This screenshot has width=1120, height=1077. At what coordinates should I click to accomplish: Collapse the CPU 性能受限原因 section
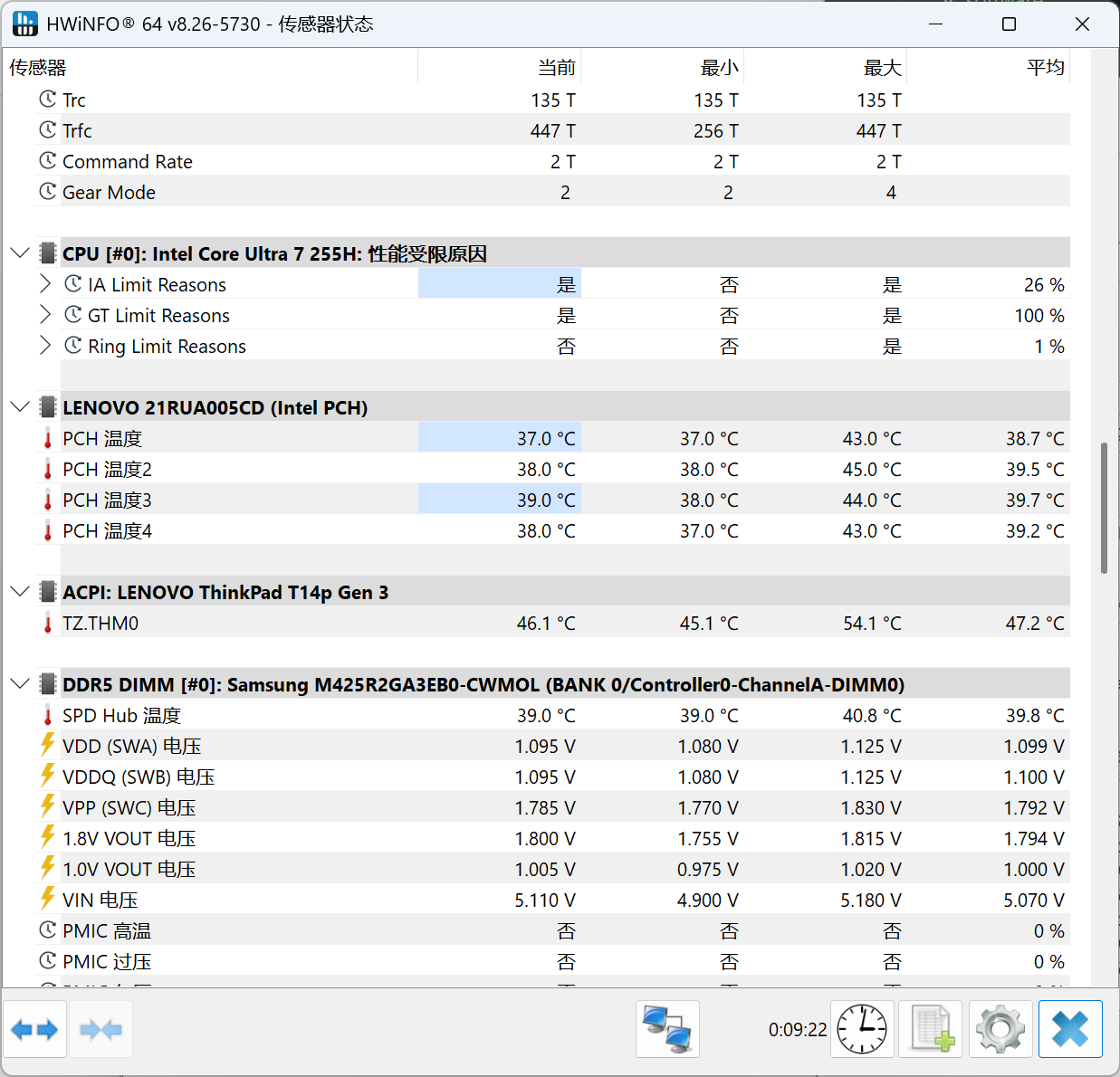(x=20, y=253)
